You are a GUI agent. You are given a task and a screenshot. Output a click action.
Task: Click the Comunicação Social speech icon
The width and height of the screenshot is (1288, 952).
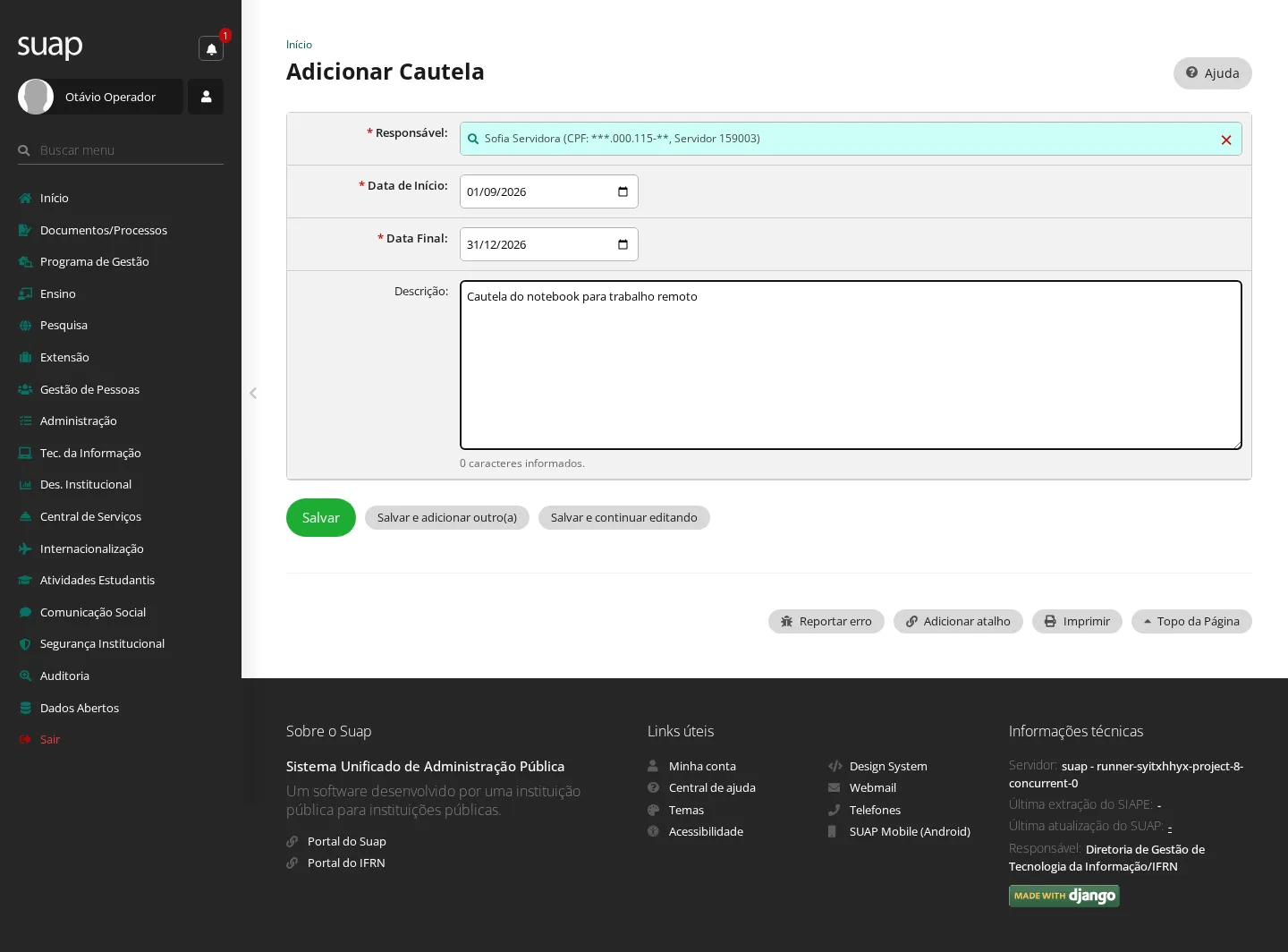pyautogui.click(x=25, y=612)
